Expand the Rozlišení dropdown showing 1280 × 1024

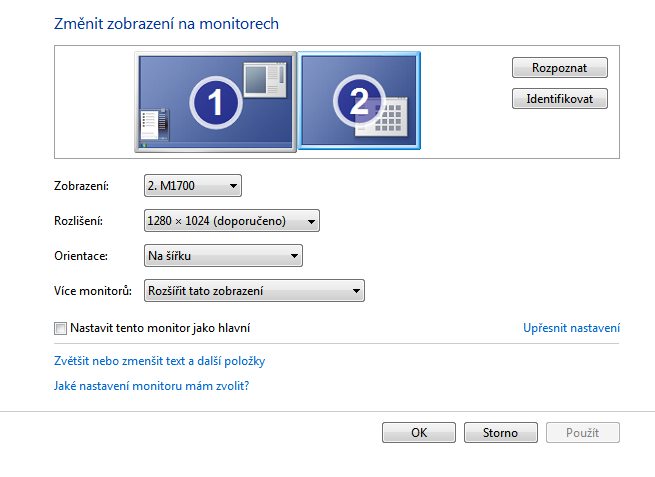click(x=231, y=221)
